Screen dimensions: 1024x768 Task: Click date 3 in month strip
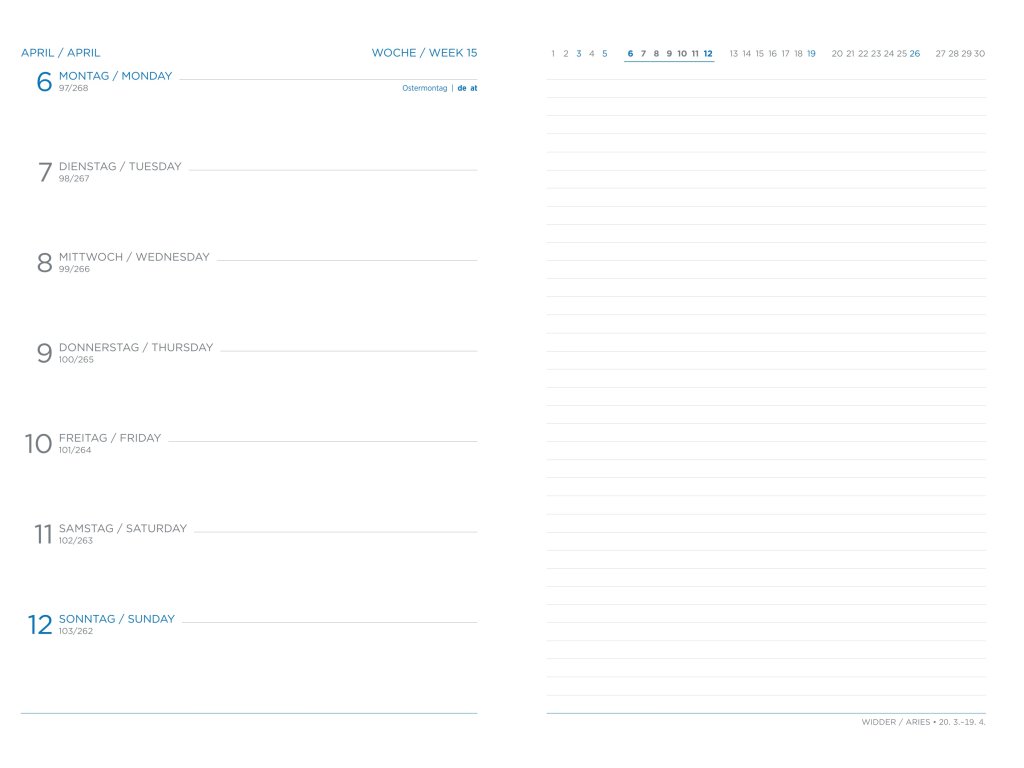click(579, 54)
